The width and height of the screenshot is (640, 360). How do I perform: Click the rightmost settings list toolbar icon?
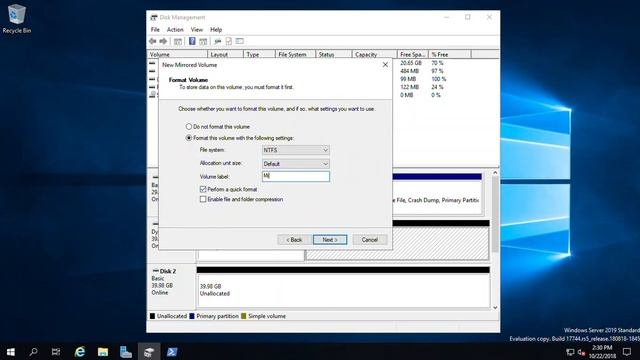tap(240, 41)
